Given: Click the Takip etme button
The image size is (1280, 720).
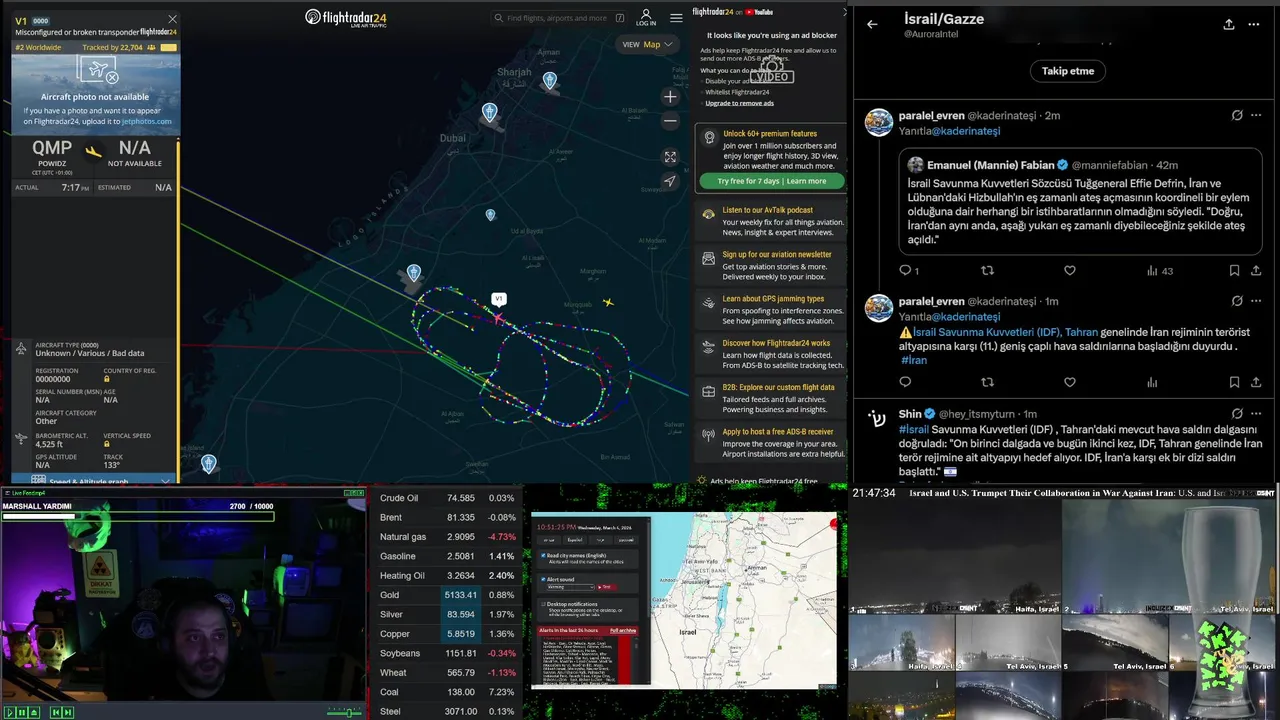Looking at the screenshot, I should (x=1068, y=71).
